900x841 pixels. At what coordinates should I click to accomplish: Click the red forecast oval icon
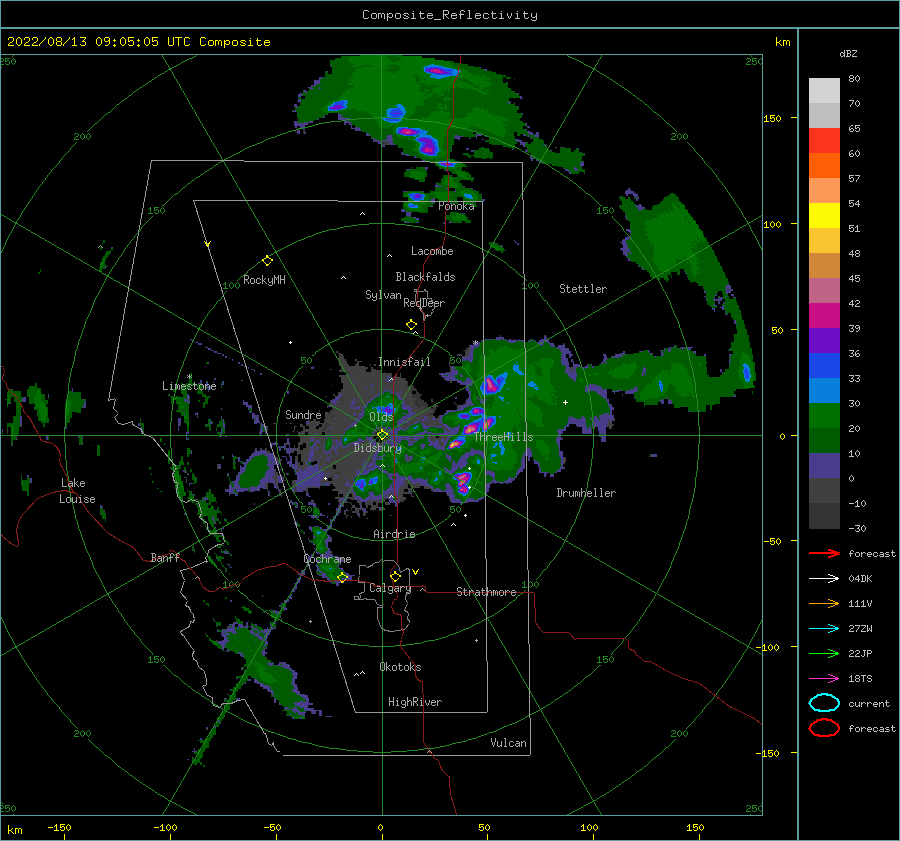pos(824,728)
